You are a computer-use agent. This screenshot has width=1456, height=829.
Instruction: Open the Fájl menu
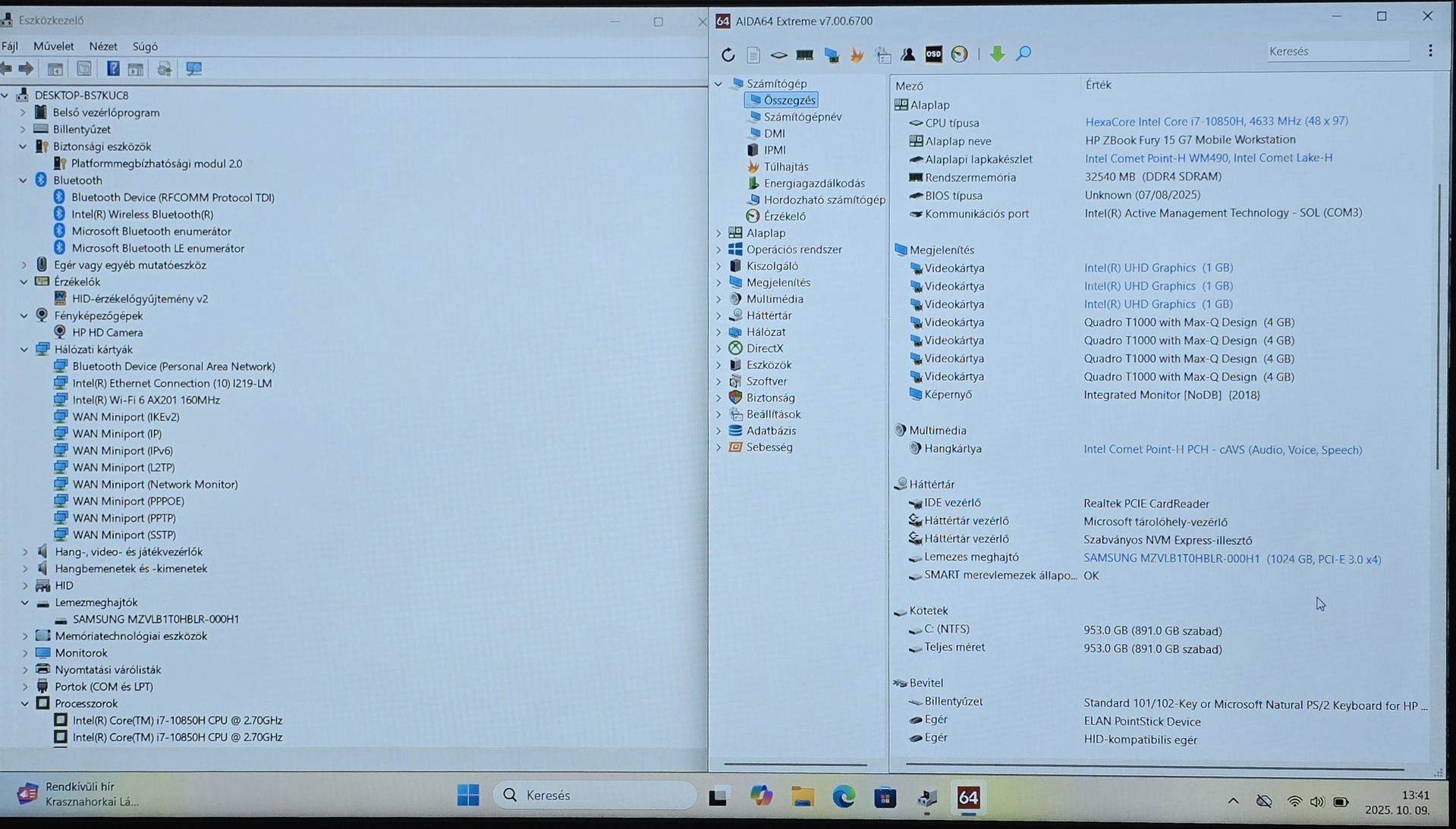[x=10, y=46]
